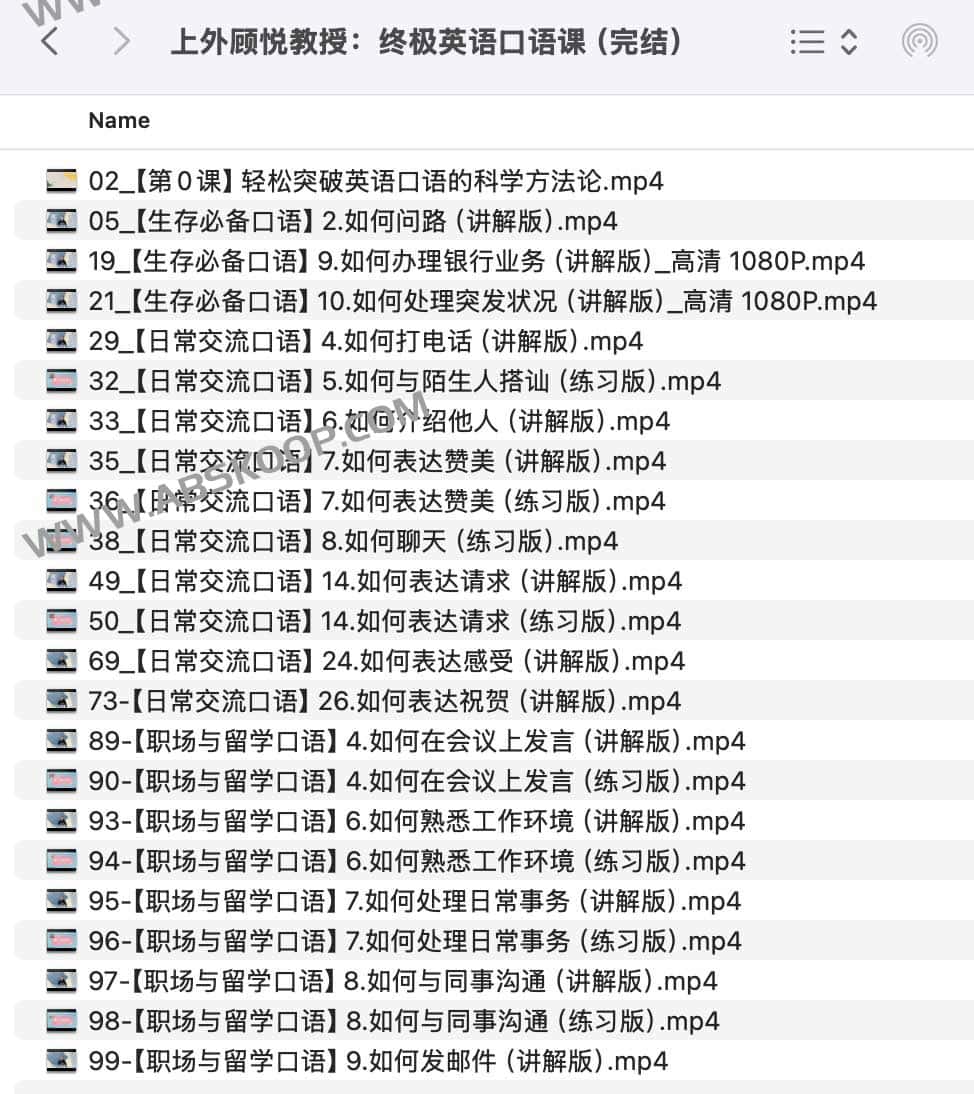The image size is (974, 1094).
Task: Select the 97 如何与同事沟通 讲解版 row
Action: point(400,981)
